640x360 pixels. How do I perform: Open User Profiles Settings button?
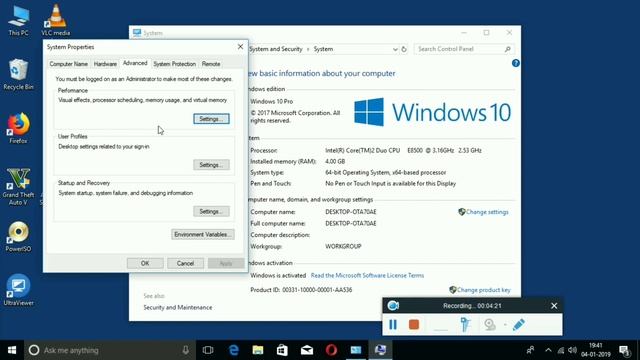(x=211, y=165)
